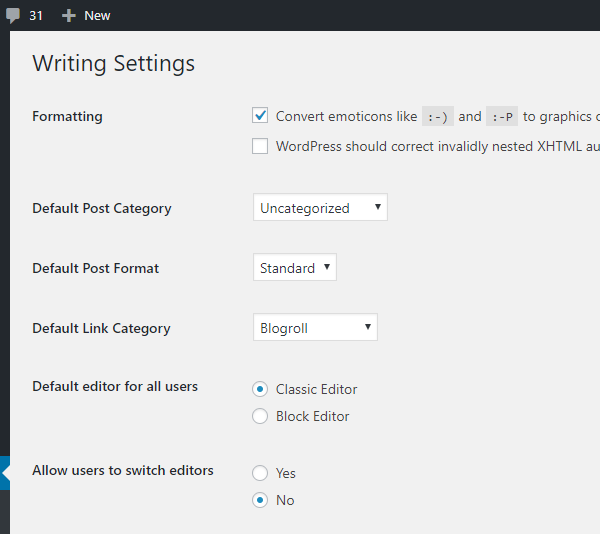600x534 pixels.
Task: Click the Formatting row label
Action: [67, 116]
